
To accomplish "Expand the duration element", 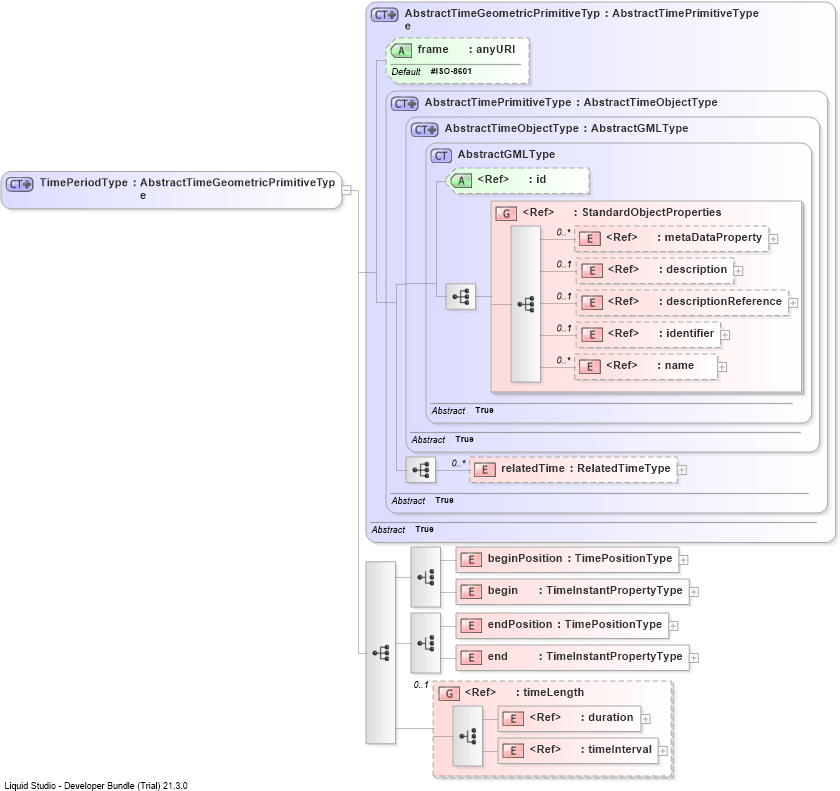I will pos(646,719).
